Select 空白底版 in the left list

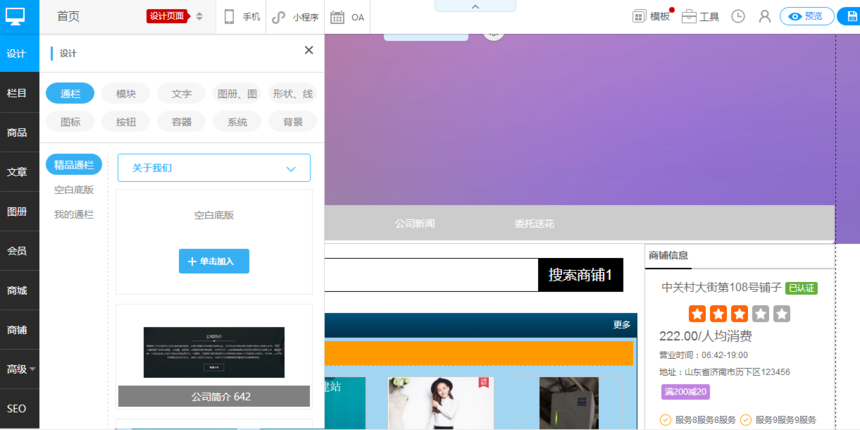click(x=74, y=190)
